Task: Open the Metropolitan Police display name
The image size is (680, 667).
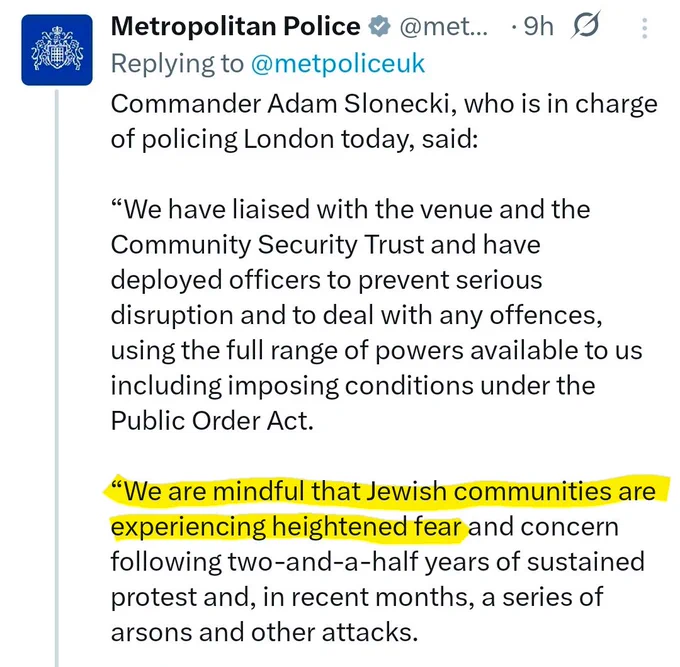Action: [235, 26]
